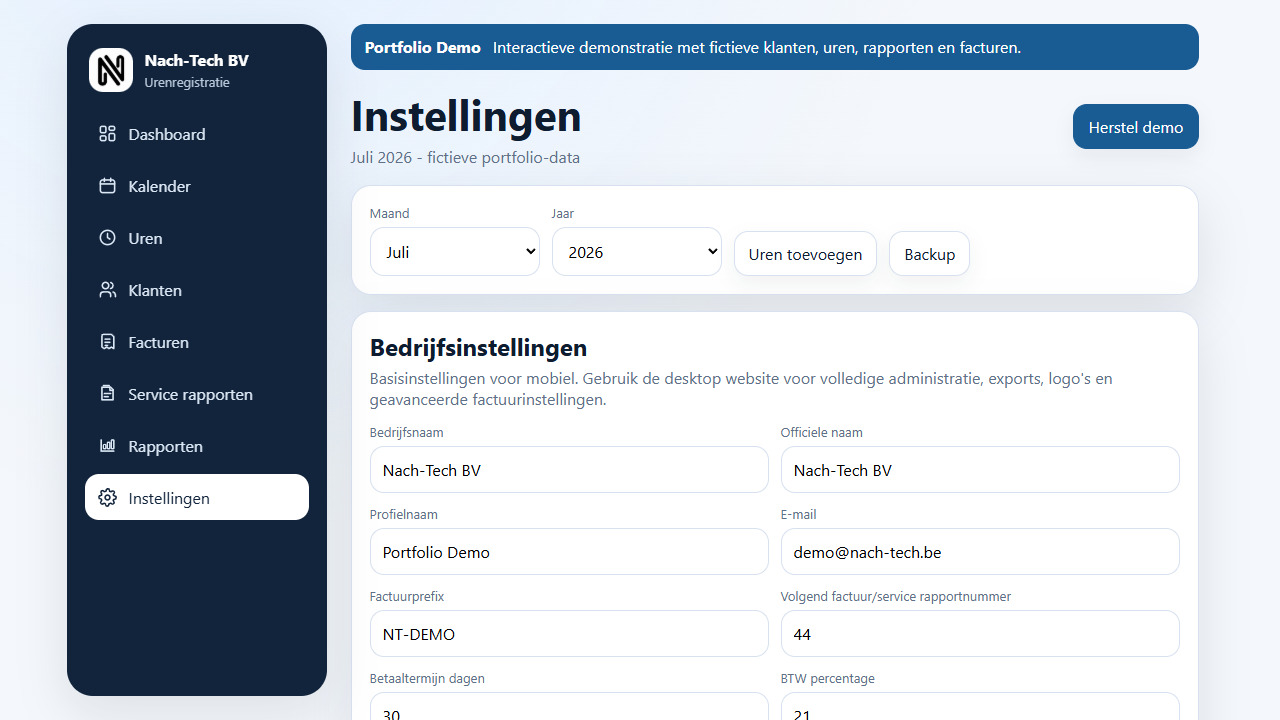
Task: Click the Uren clock icon
Action: [x=107, y=238]
